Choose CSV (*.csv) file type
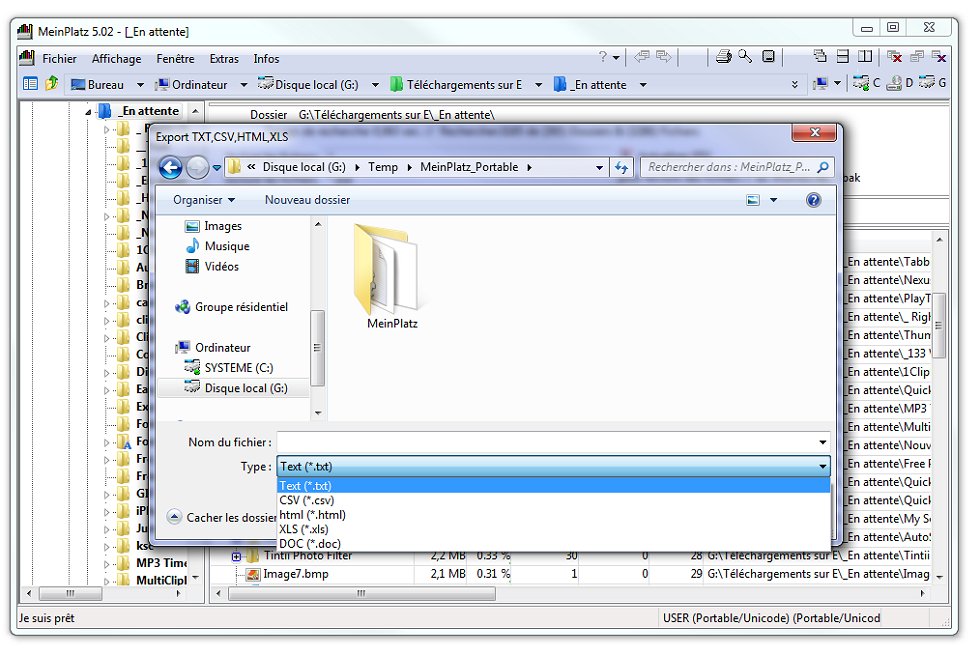Viewport: 980px width, 655px height. coord(553,500)
